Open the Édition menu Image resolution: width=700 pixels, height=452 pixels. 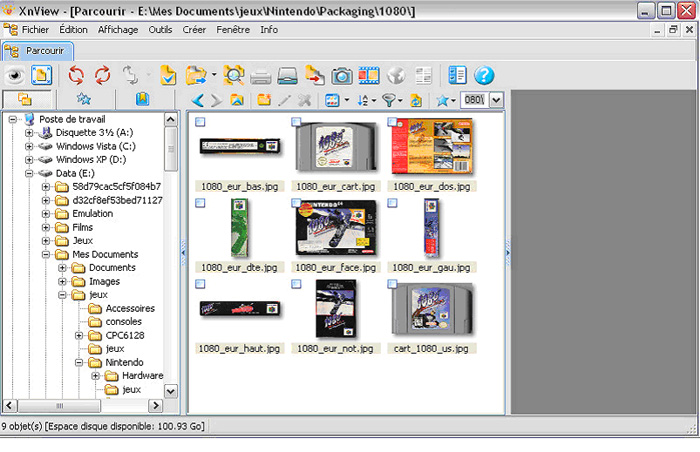(73, 29)
